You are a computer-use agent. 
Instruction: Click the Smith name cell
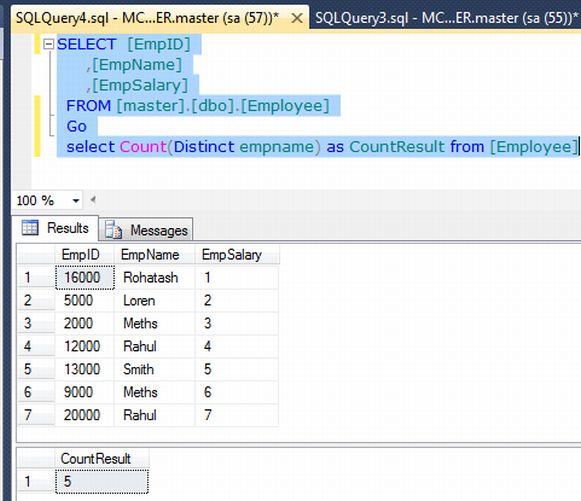point(155,369)
